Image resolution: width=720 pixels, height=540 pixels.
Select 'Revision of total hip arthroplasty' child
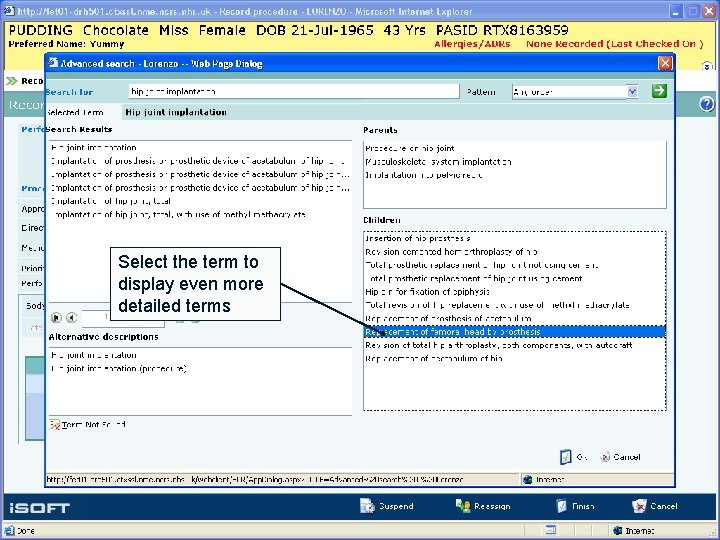click(x=499, y=345)
